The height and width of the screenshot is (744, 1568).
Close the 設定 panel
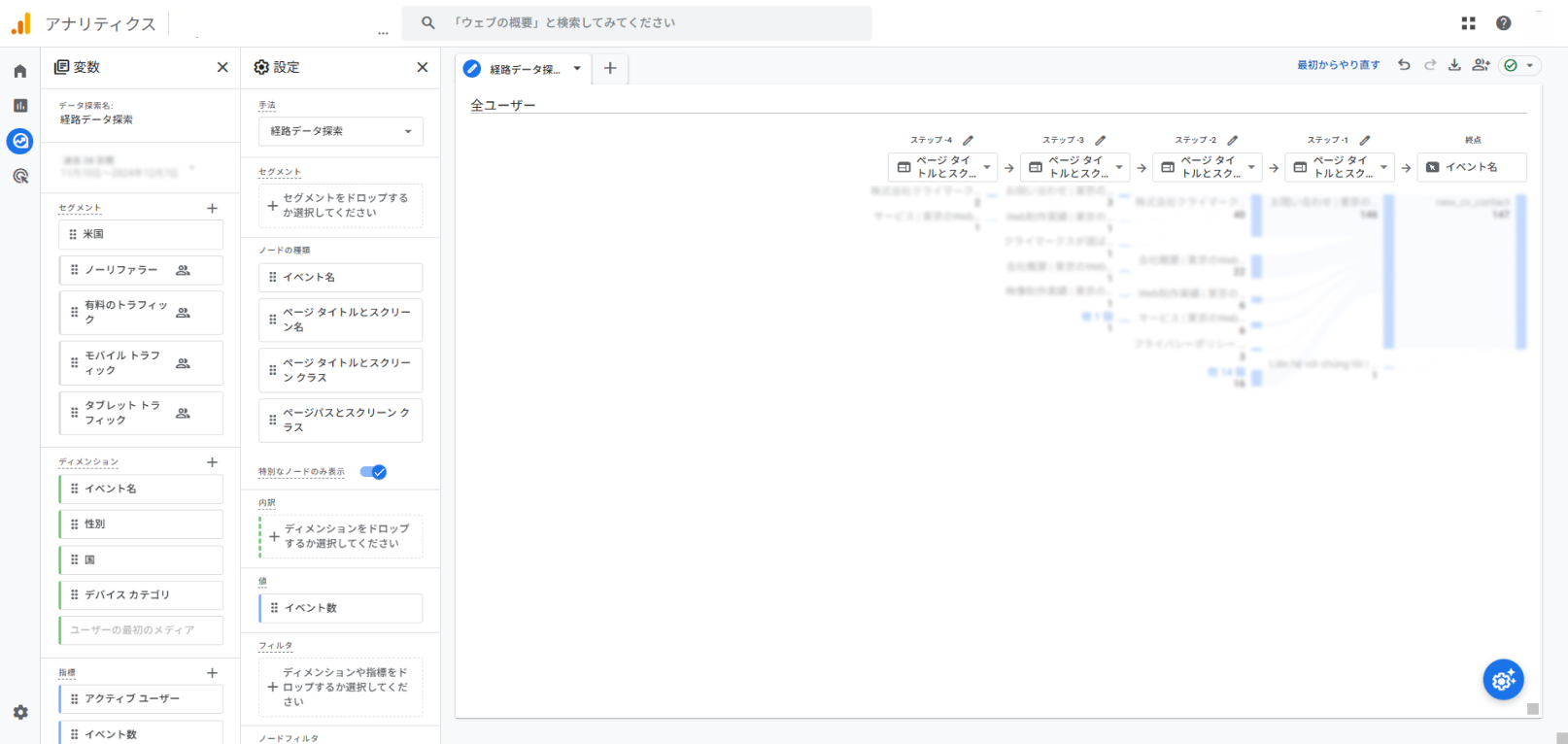point(422,67)
